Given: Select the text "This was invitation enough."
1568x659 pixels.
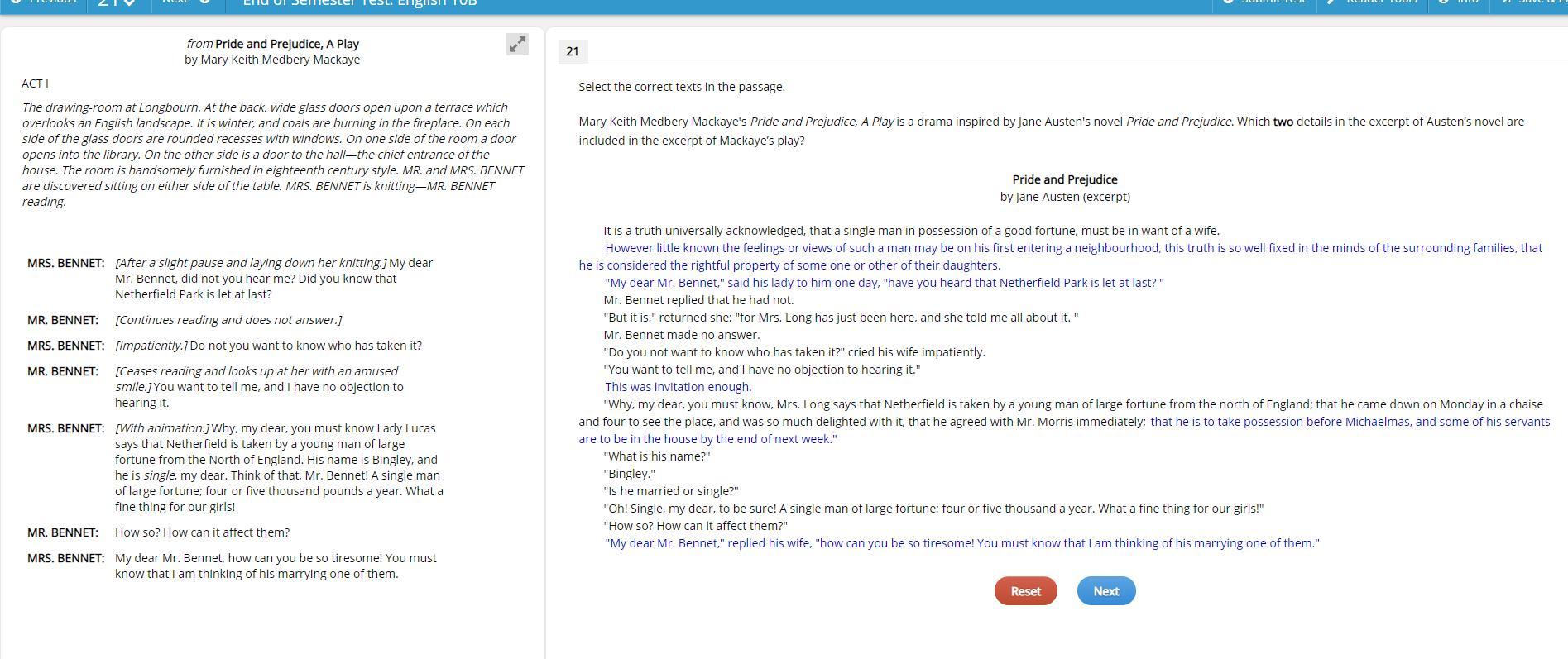Looking at the screenshot, I should [679, 387].
